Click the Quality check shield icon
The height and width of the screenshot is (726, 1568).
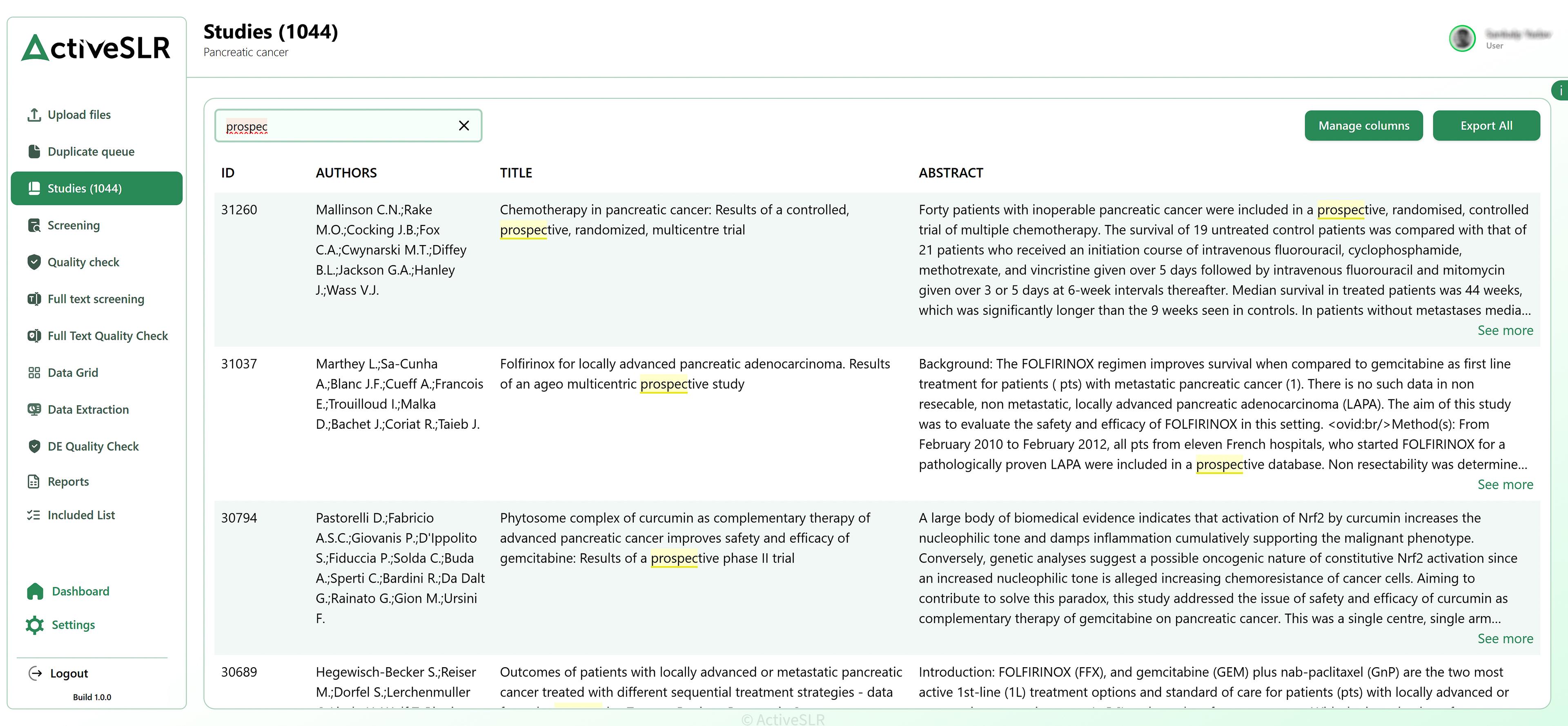click(x=34, y=262)
